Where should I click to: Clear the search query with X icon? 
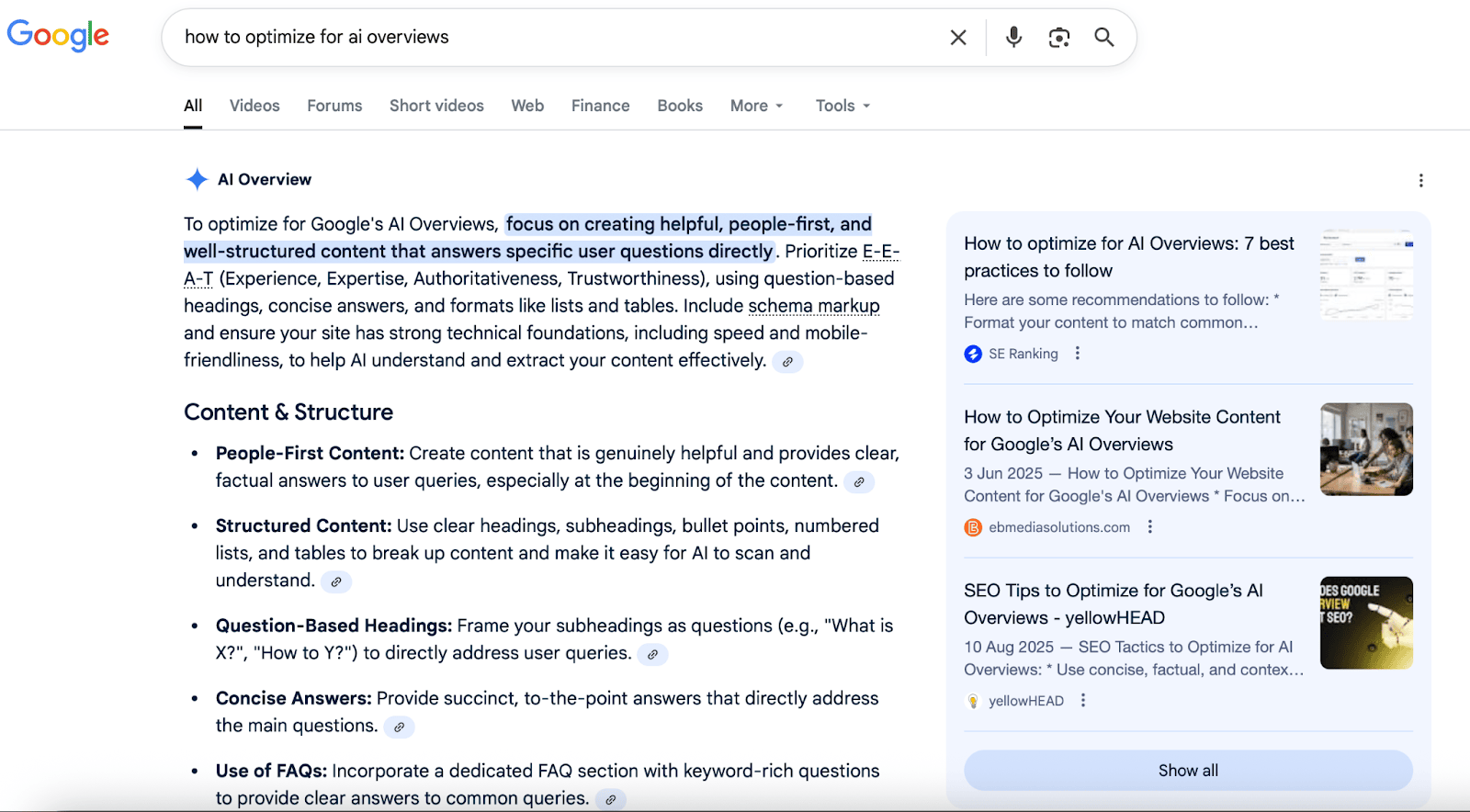(x=958, y=38)
